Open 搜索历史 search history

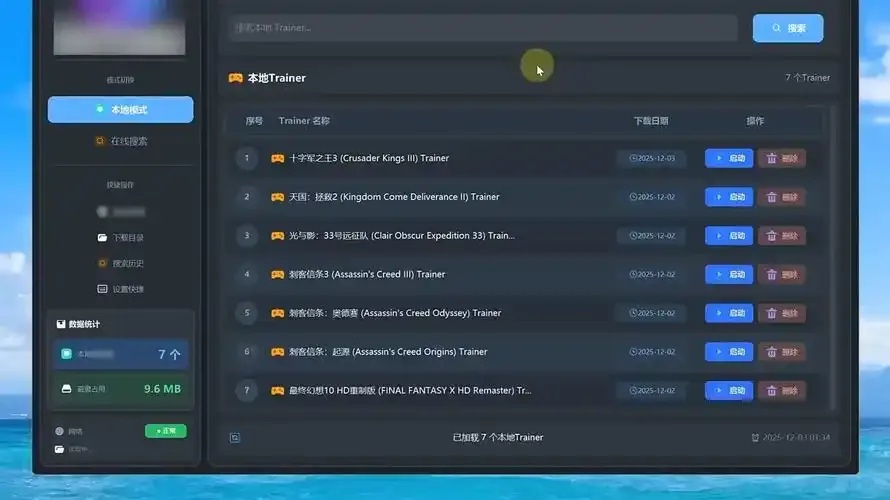[120, 263]
